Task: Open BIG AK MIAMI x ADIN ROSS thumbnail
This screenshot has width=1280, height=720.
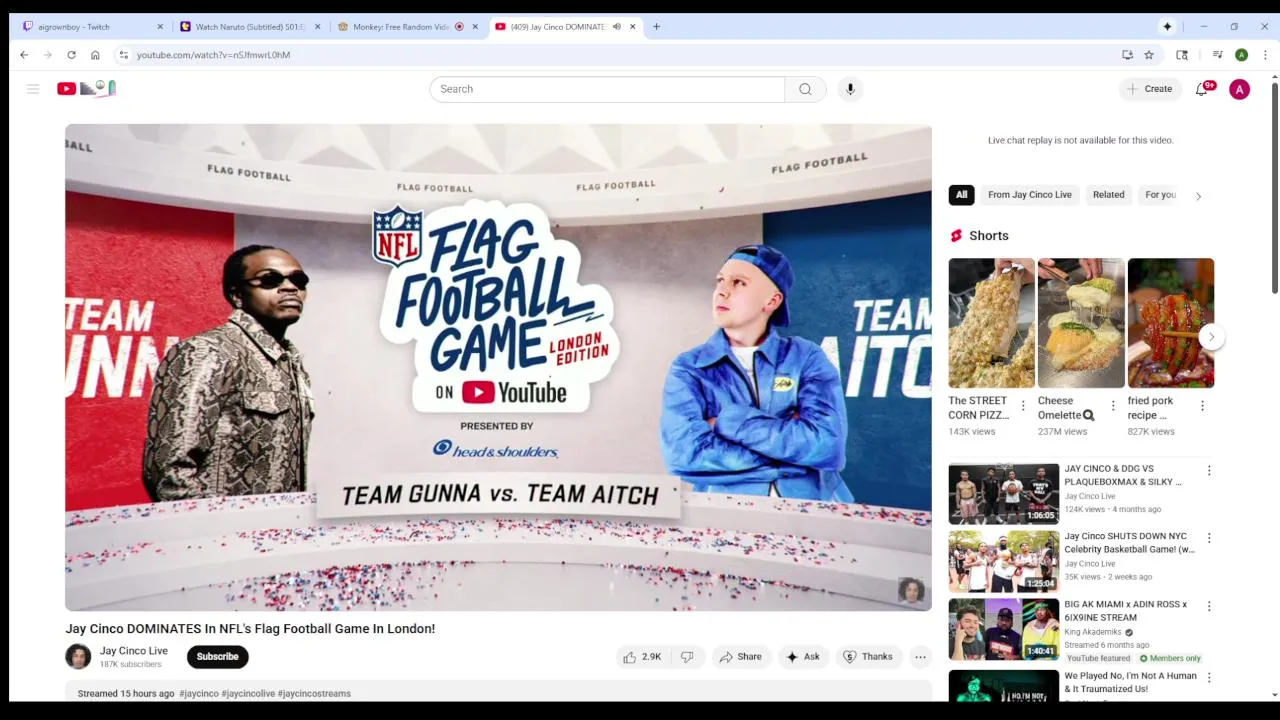Action: point(1003,629)
